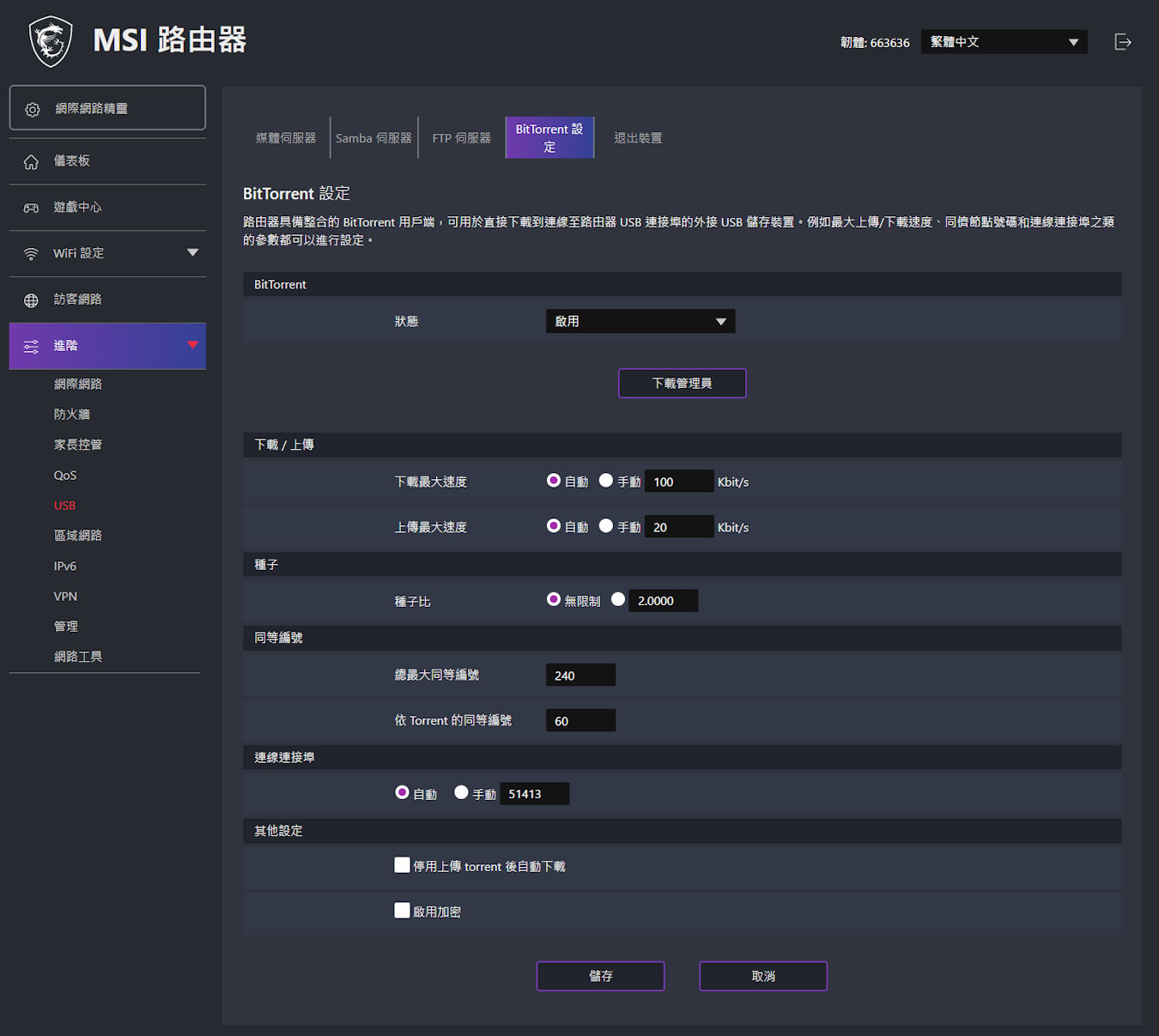
Task: Expand the WiFi 設定 menu arrow
Action: point(192,253)
